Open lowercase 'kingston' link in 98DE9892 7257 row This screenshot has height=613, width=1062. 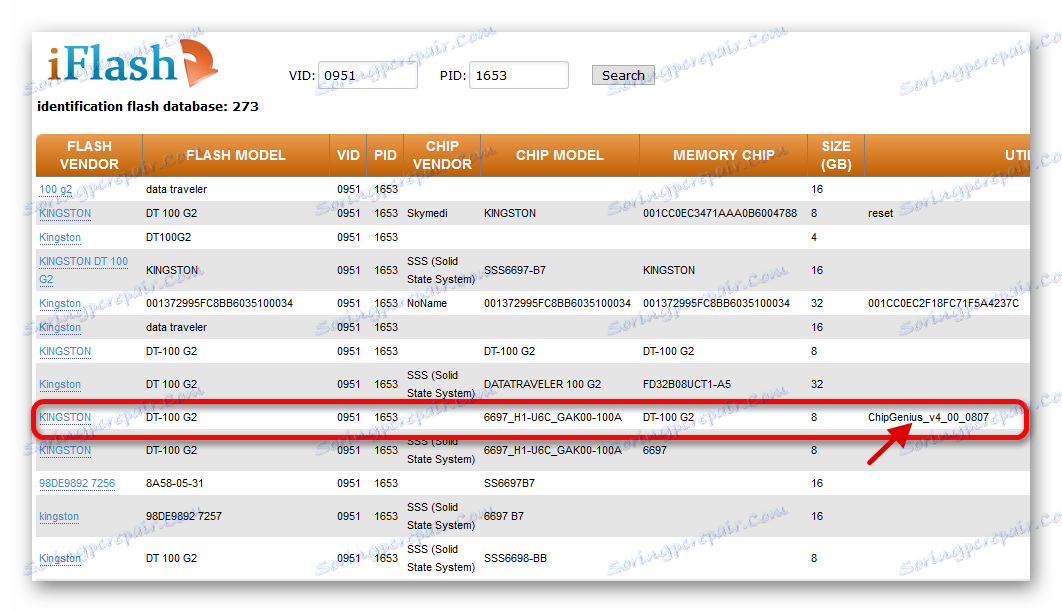click(59, 516)
